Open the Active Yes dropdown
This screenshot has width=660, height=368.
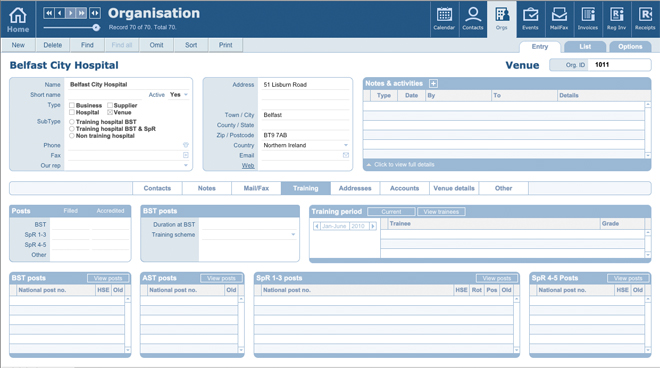[x=186, y=95]
